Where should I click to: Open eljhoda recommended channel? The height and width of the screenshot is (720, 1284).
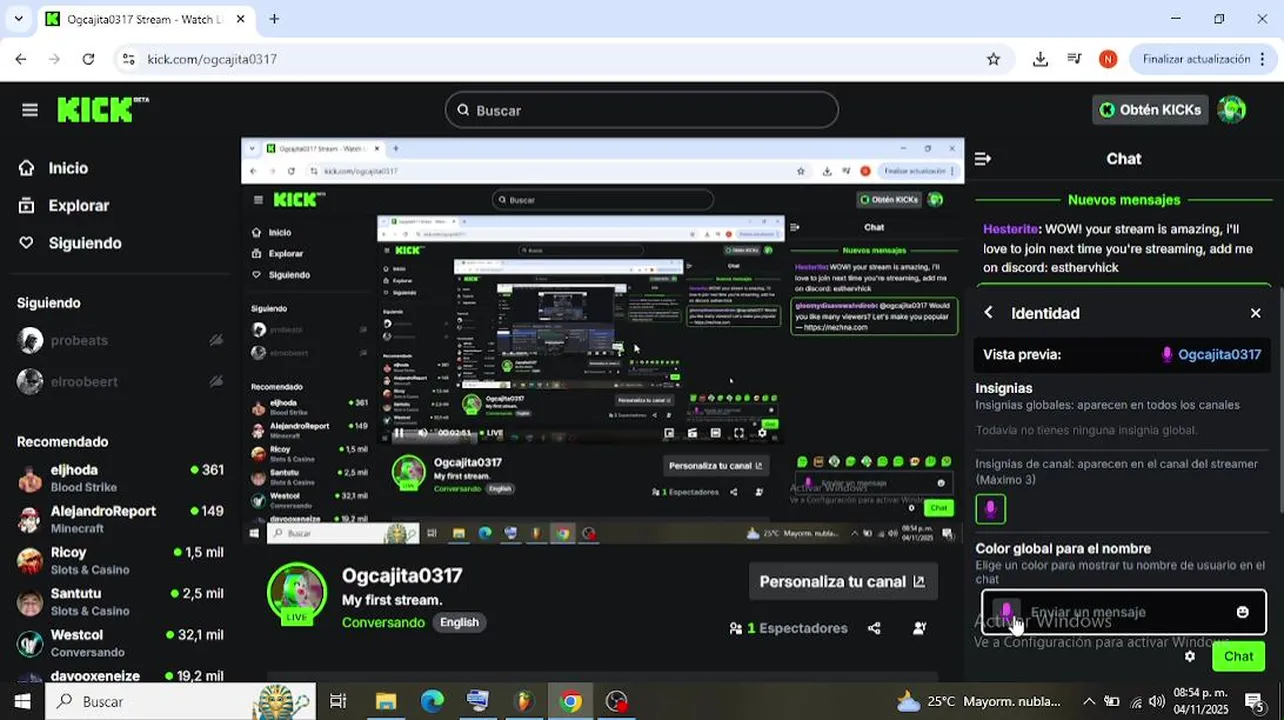(120, 478)
